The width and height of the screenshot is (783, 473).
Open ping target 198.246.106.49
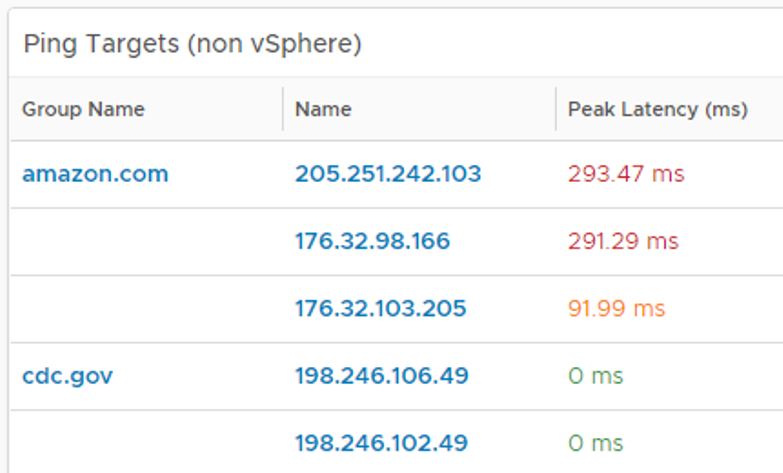click(381, 376)
